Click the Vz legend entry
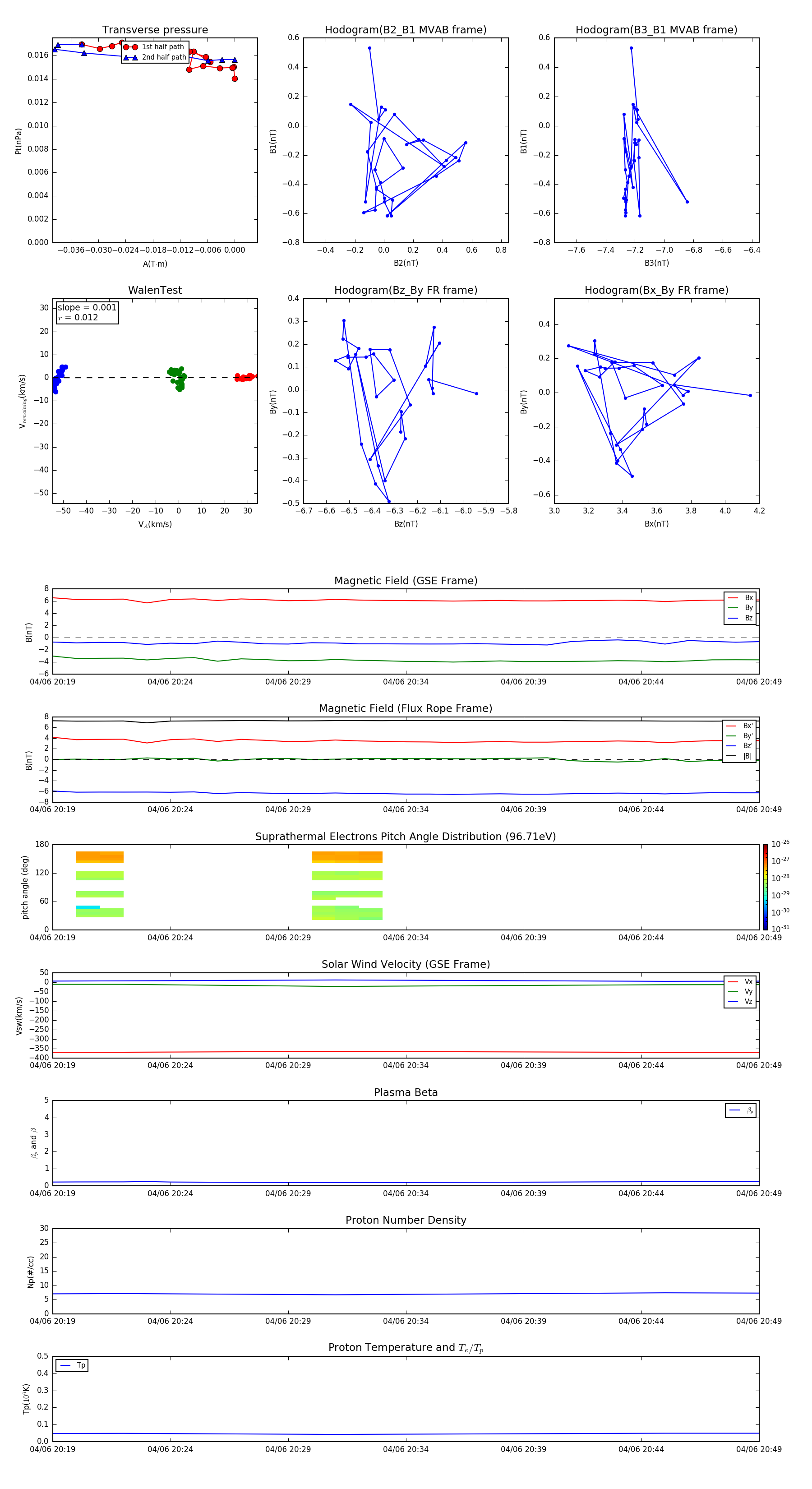 tap(740, 1002)
